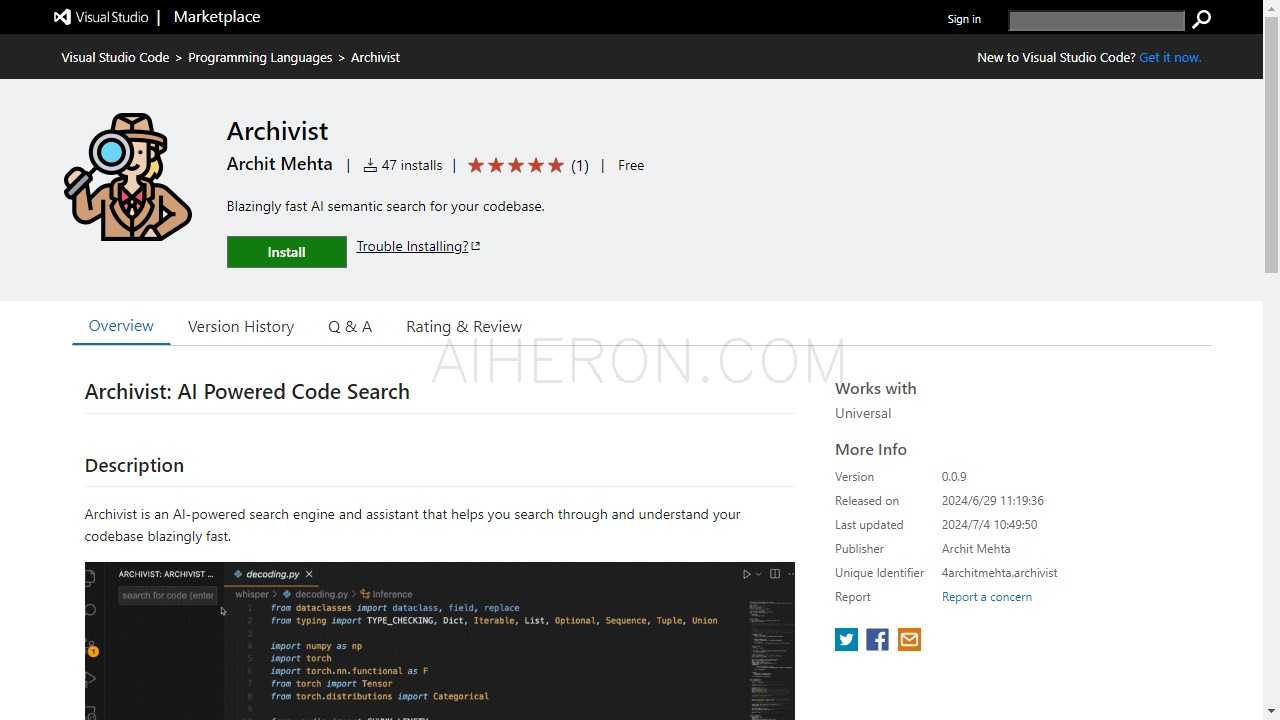The width and height of the screenshot is (1280, 720).
Task: Click the orange notification badge in embedded sidebar
Action: (93, 651)
